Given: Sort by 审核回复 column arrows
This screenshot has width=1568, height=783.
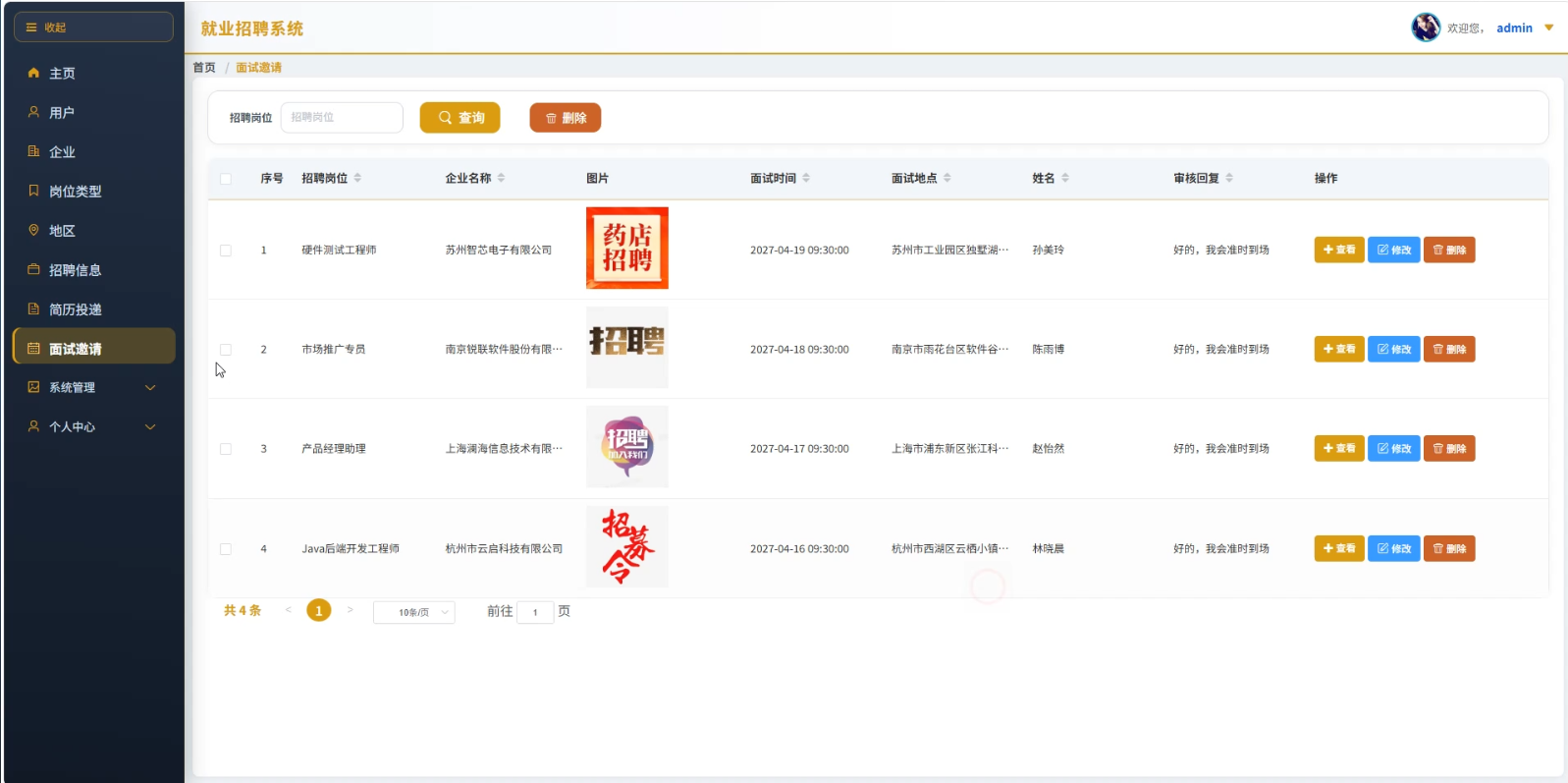Looking at the screenshot, I should (1229, 178).
